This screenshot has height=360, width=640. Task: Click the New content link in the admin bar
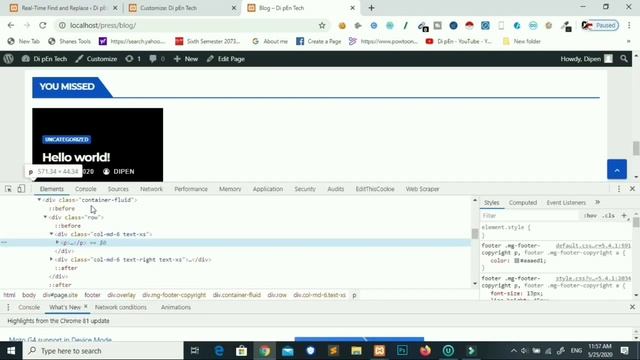coord(186,59)
